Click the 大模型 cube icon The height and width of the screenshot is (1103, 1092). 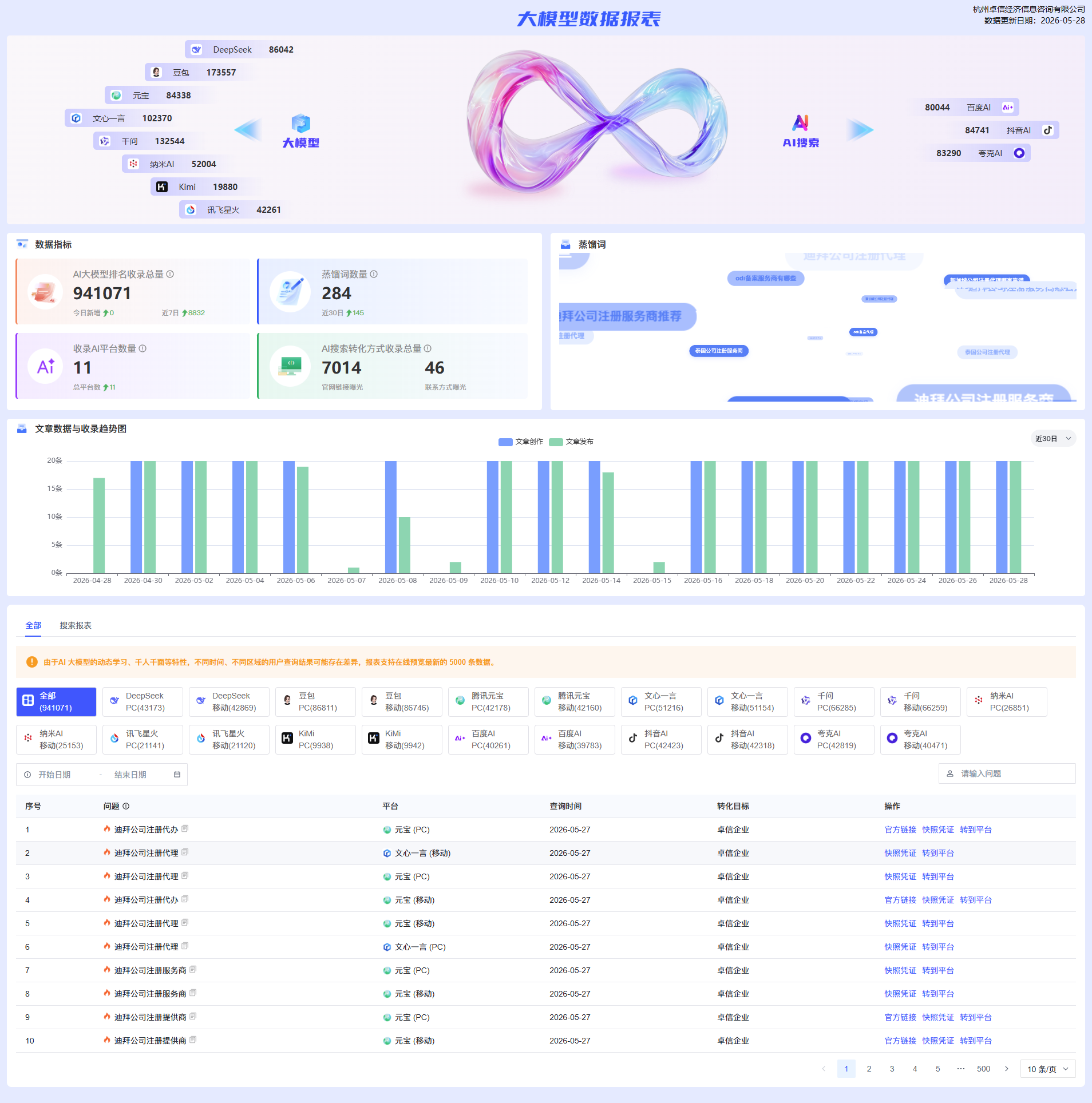301,124
